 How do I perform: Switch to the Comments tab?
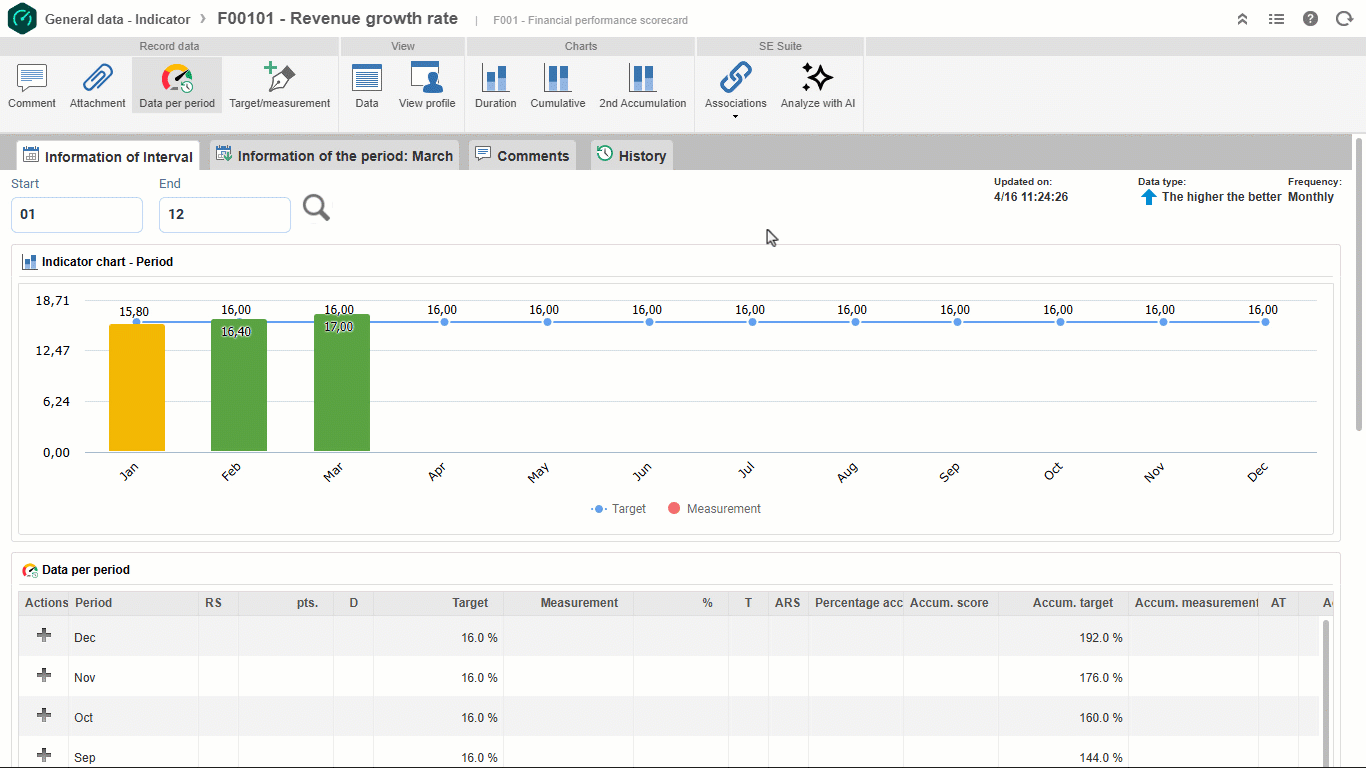tap(522, 155)
